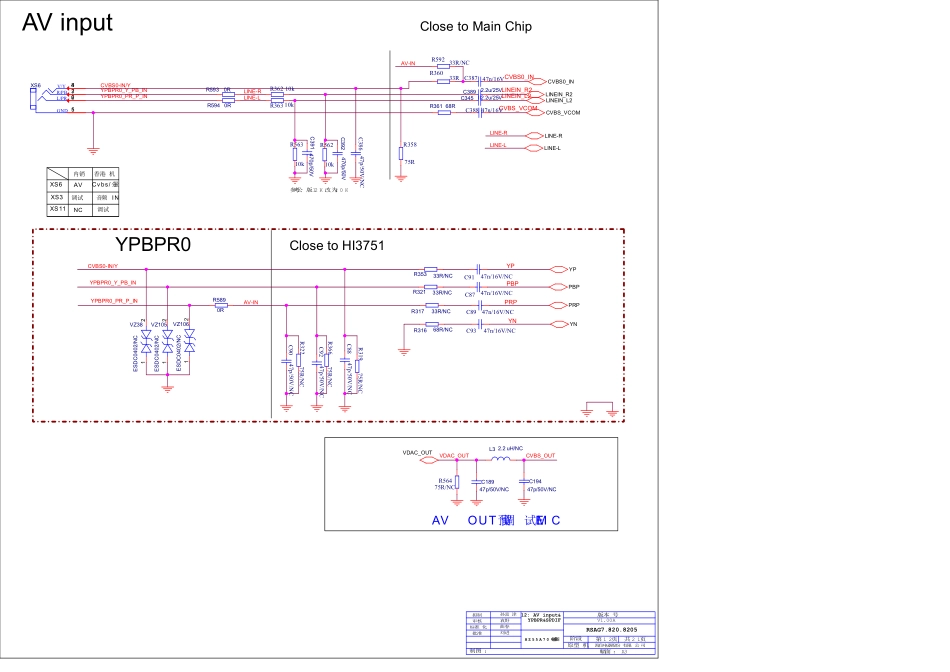The width and height of the screenshot is (950, 672).
Task: Click the CVBS_OUT net label
Action: pos(540,456)
